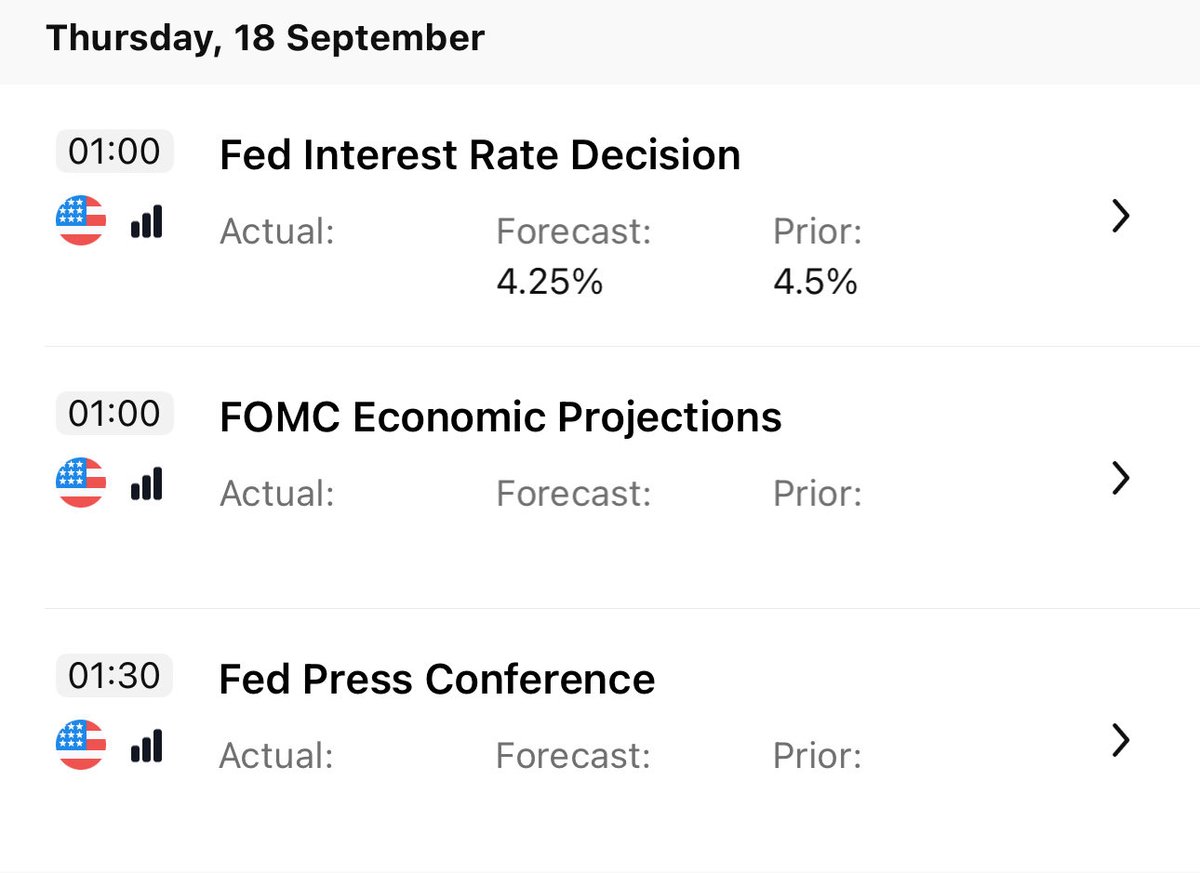
Task: Click the 4.25% forecast value
Action: pyautogui.click(x=549, y=282)
